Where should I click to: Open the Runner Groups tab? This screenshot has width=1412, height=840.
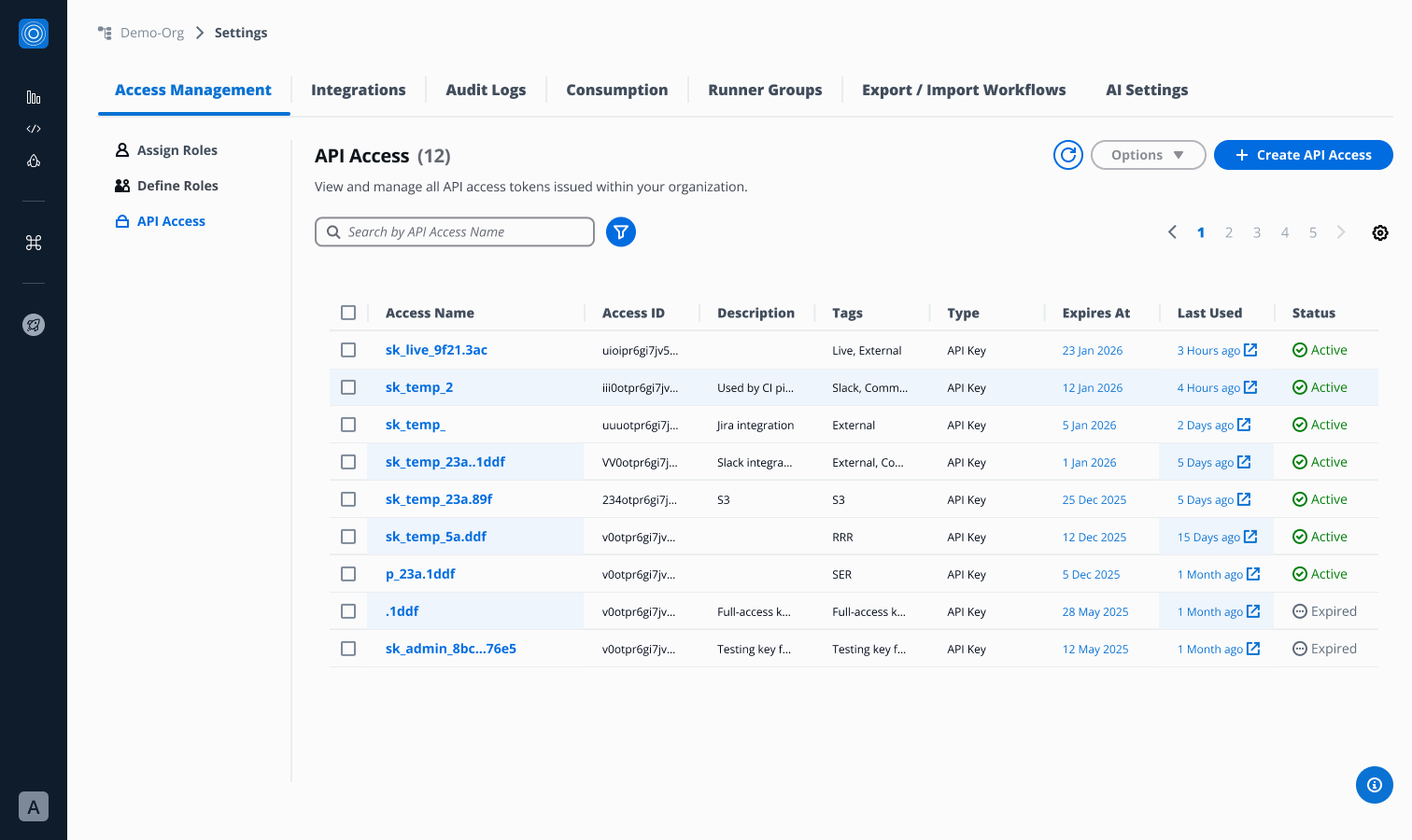pyautogui.click(x=765, y=90)
